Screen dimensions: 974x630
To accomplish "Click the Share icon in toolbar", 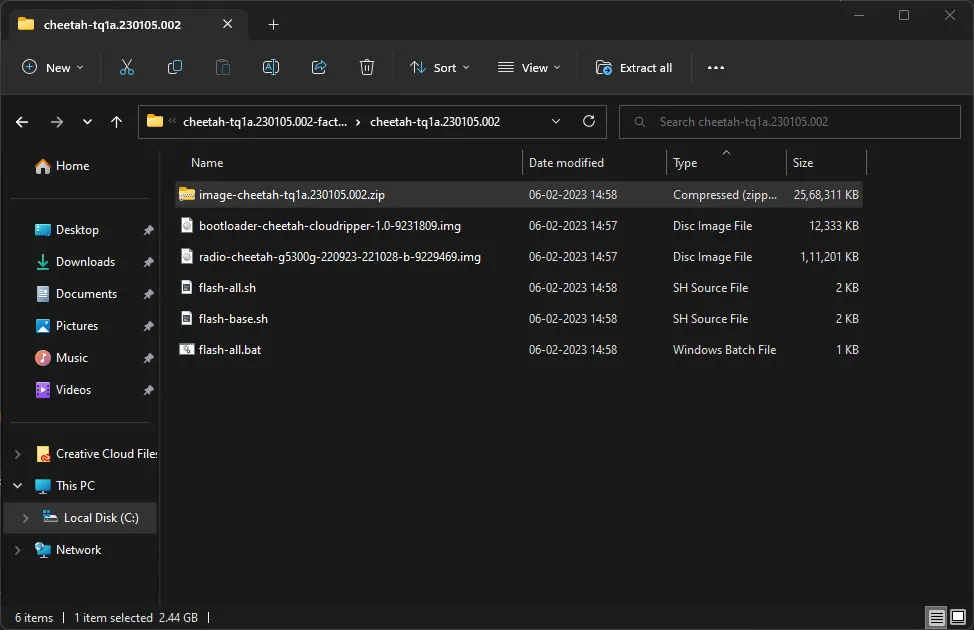I will click(319, 67).
